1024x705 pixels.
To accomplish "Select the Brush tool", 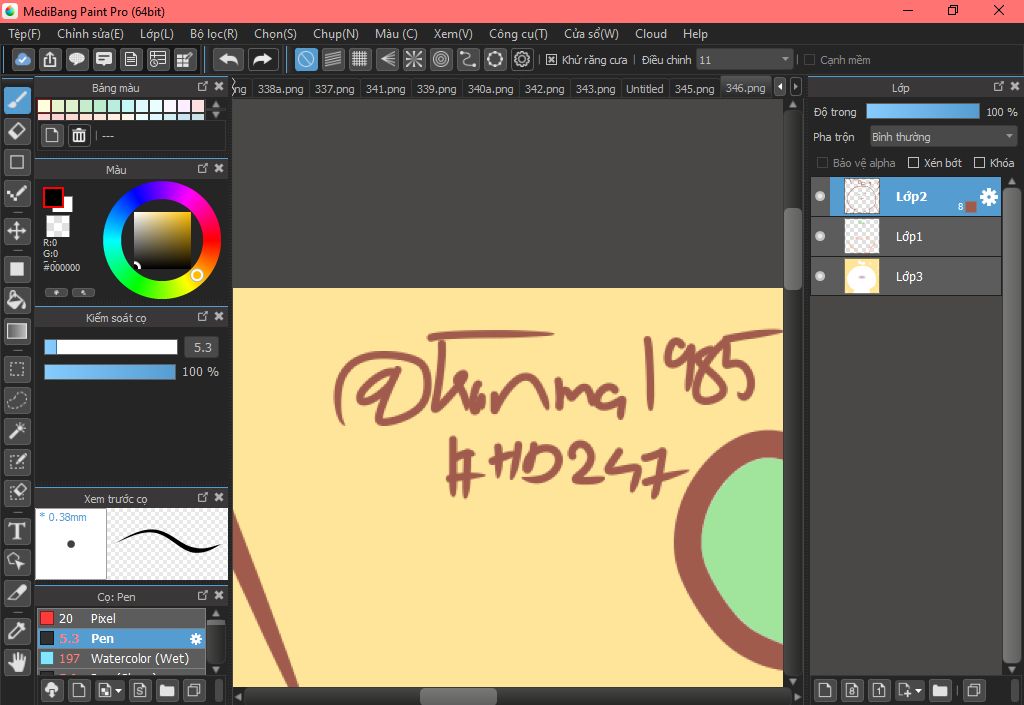I will pyautogui.click(x=17, y=101).
